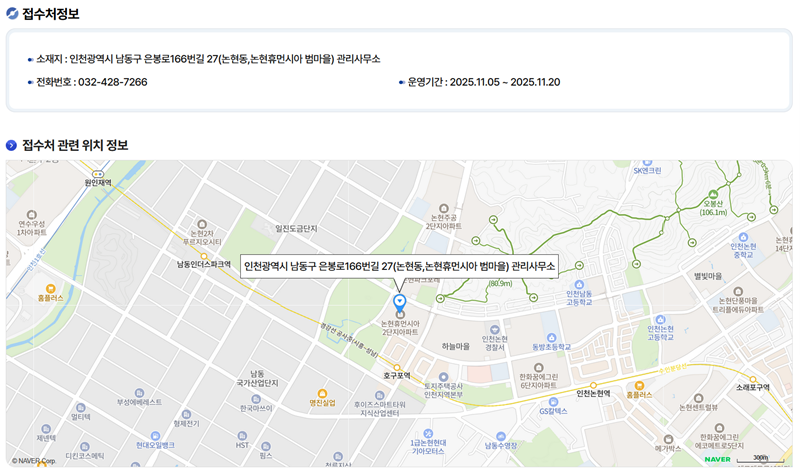Image resolution: width=800 pixels, height=470 pixels.
Task: Open the 논현주공 2단지아파트 icon
Action: pyautogui.click(x=443, y=208)
